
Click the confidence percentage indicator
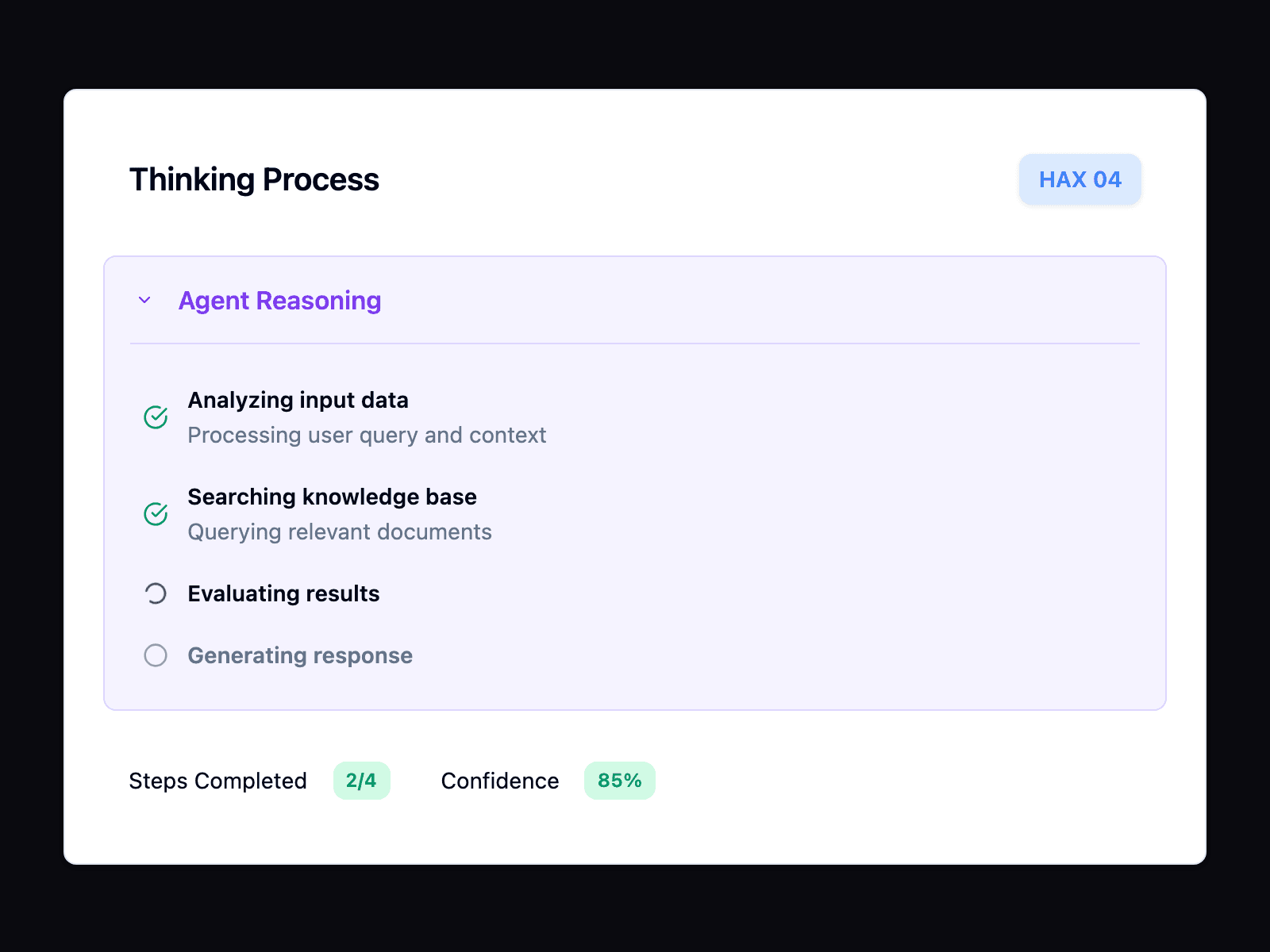[619, 781]
